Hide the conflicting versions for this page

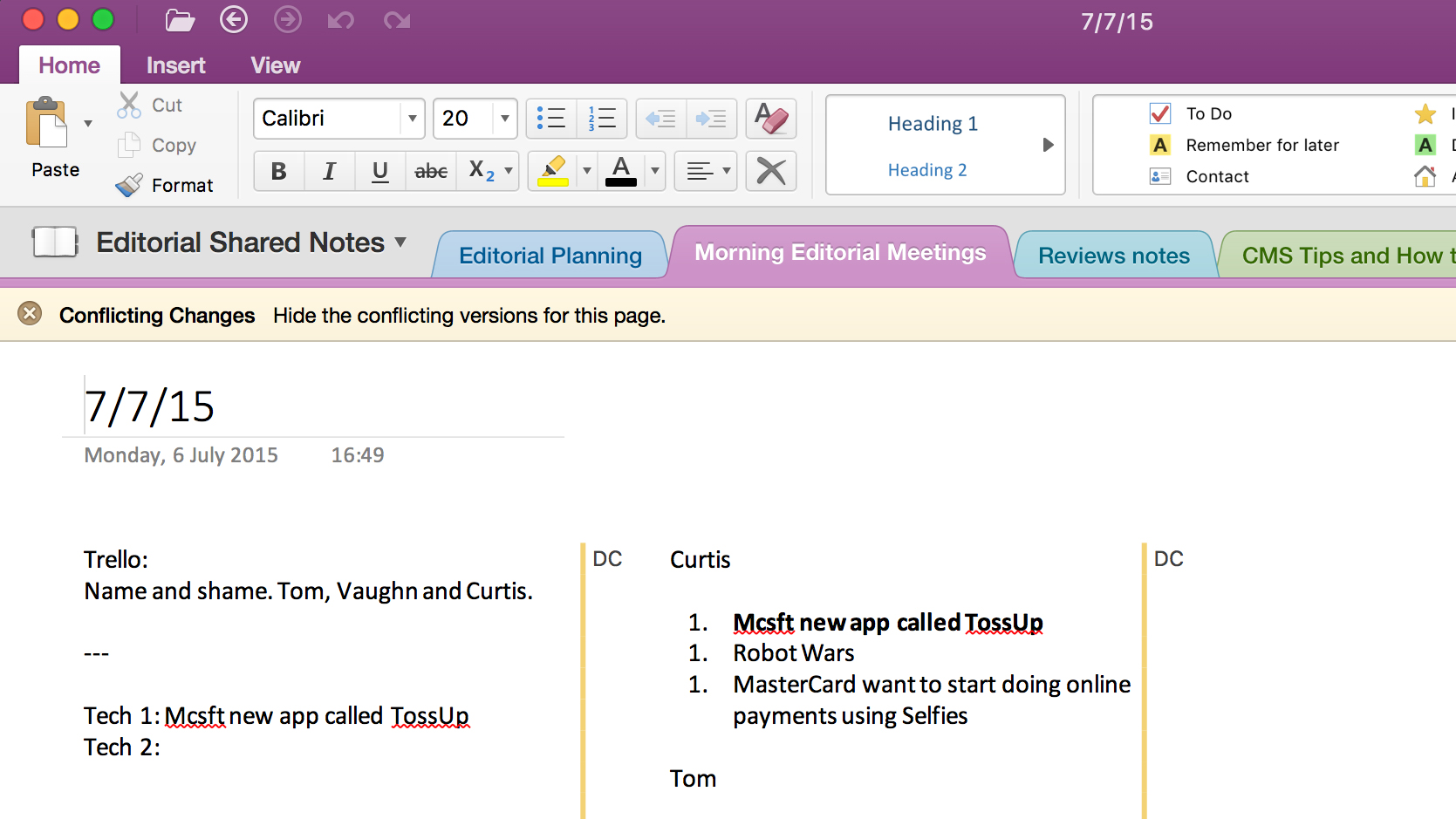click(x=469, y=316)
